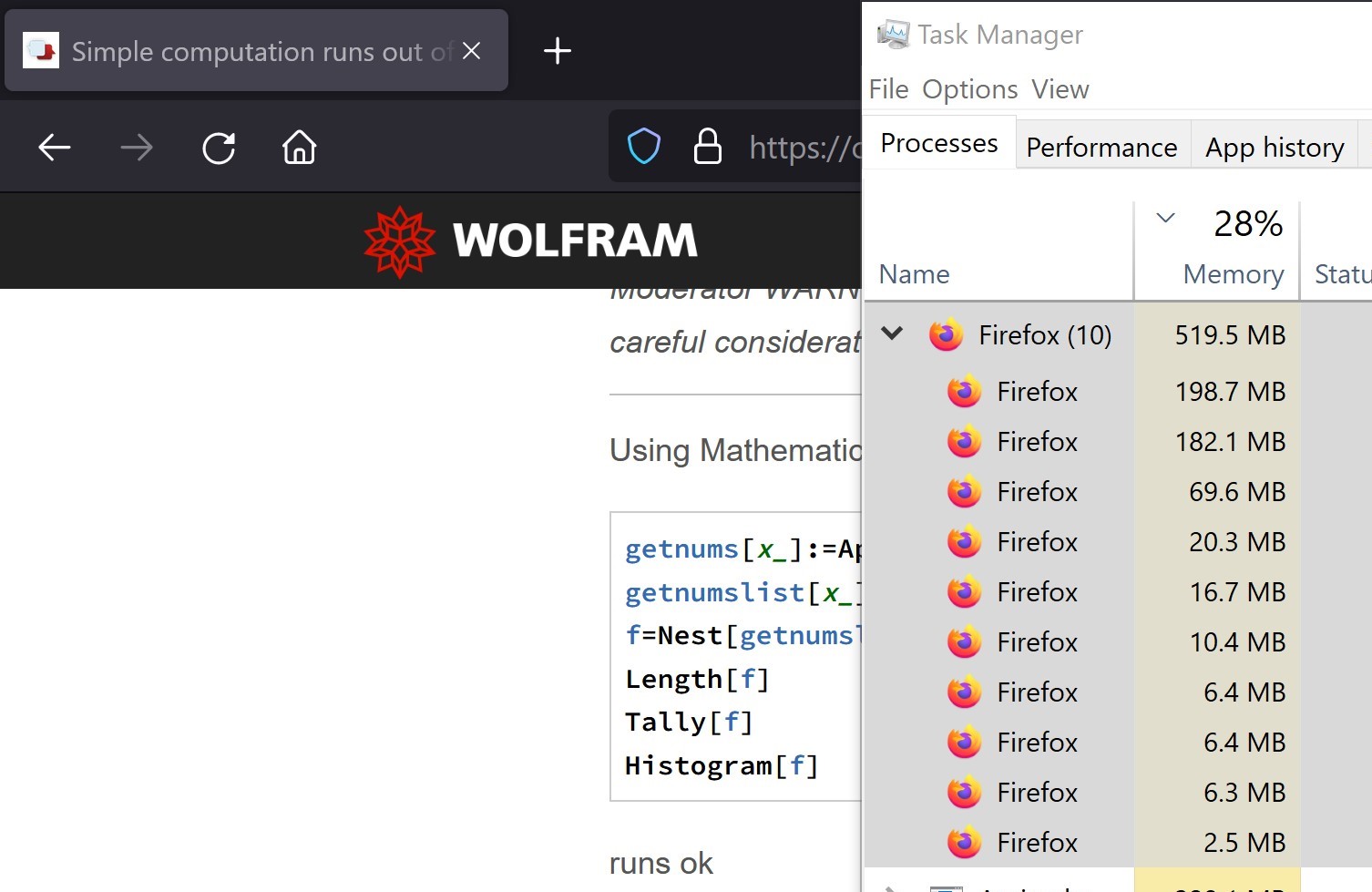Open the File menu in Task Manager
This screenshot has width=1372, height=892.
[888, 89]
